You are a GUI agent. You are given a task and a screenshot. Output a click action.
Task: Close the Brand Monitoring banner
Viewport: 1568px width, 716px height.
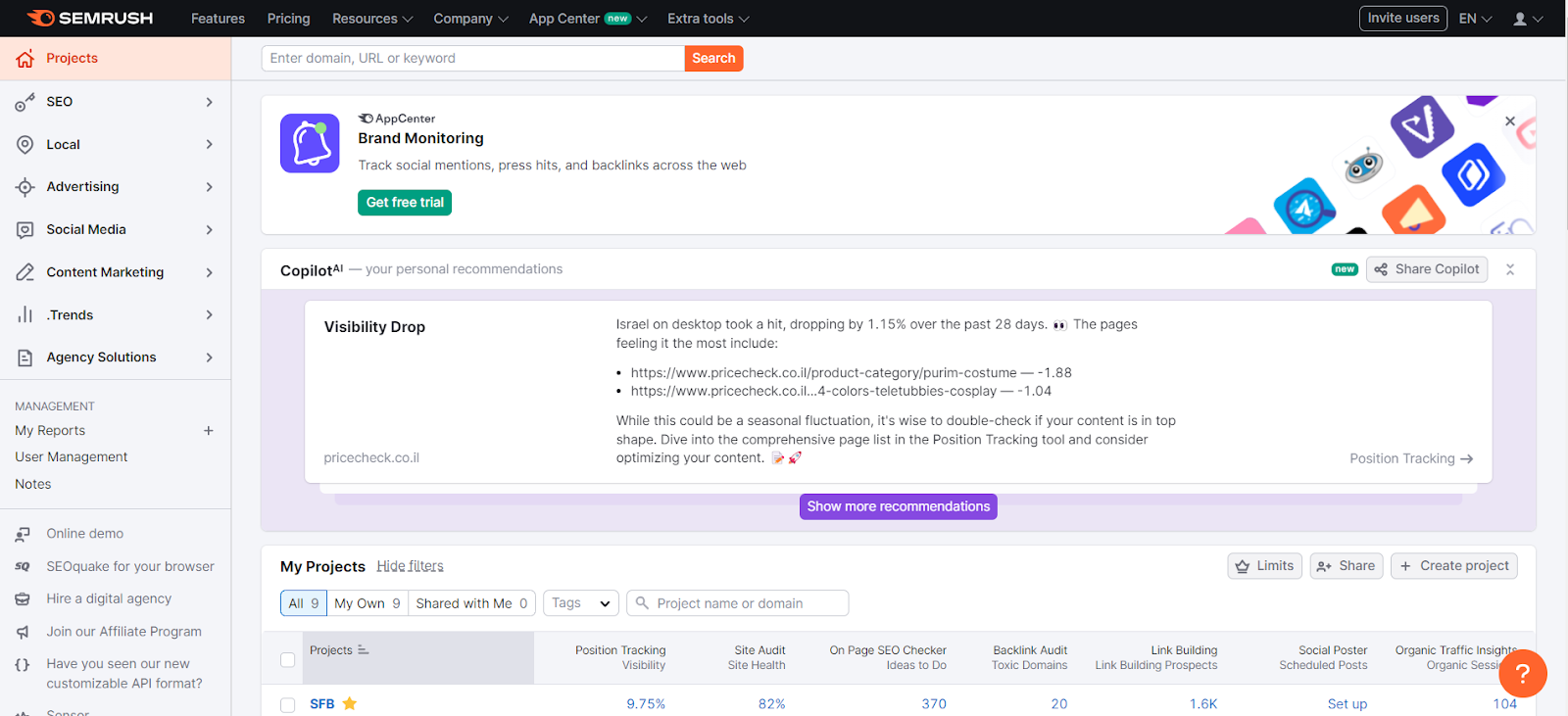tap(1510, 121)
